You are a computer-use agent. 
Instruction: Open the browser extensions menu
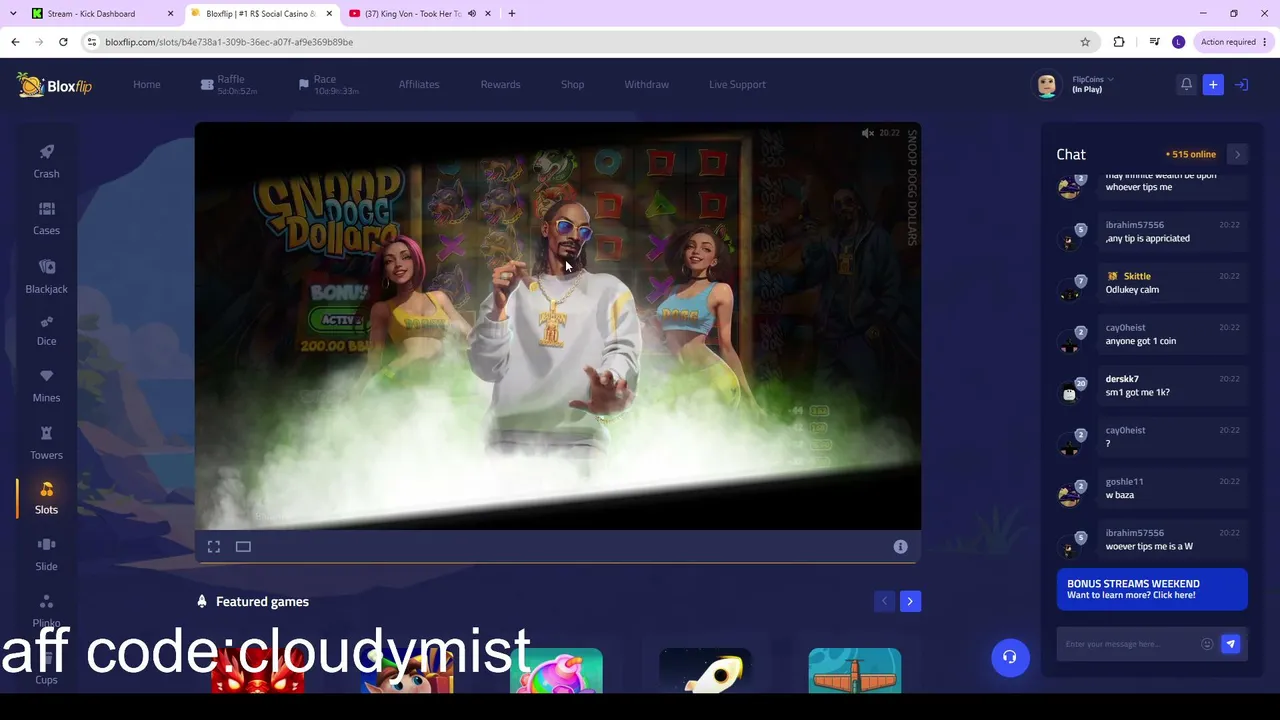pyautogui.click(x=1119, y=42)
